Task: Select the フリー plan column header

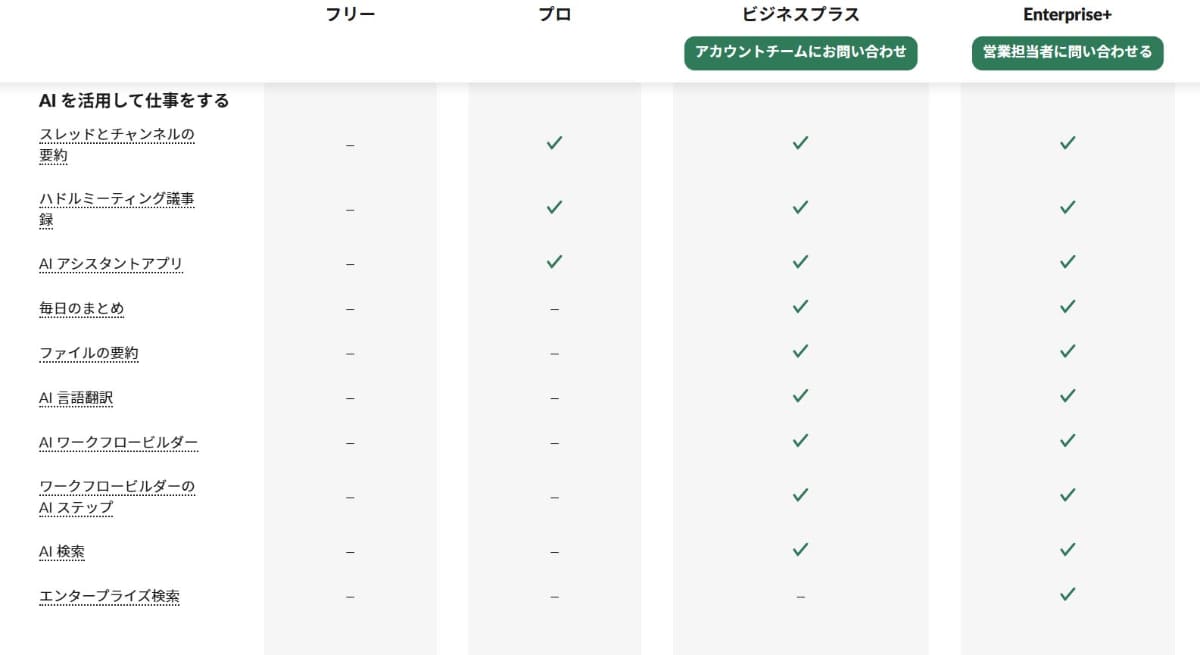Action: pos(349,14)
